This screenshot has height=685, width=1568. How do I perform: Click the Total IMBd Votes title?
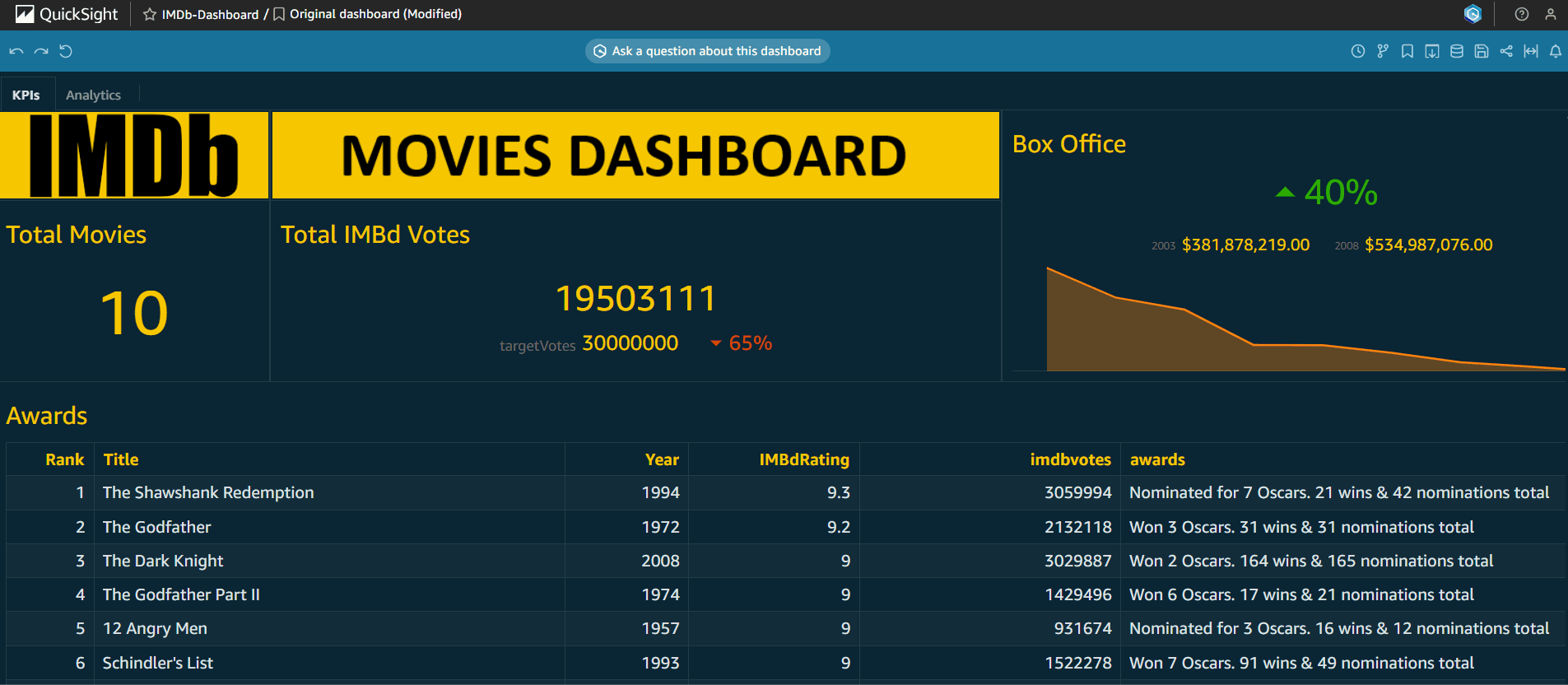click(375, 235)
